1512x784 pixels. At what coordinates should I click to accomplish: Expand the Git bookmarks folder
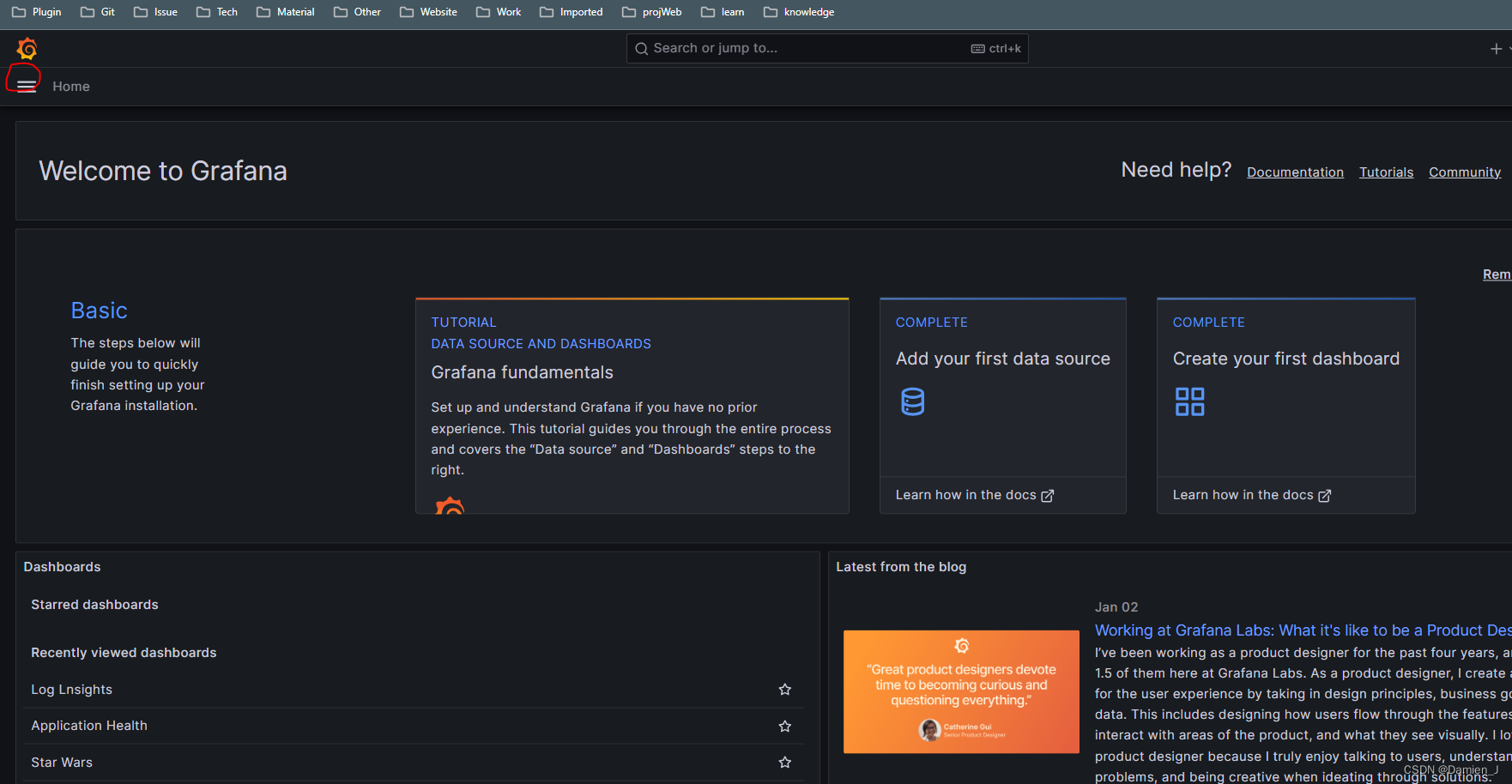click(97, 11)
